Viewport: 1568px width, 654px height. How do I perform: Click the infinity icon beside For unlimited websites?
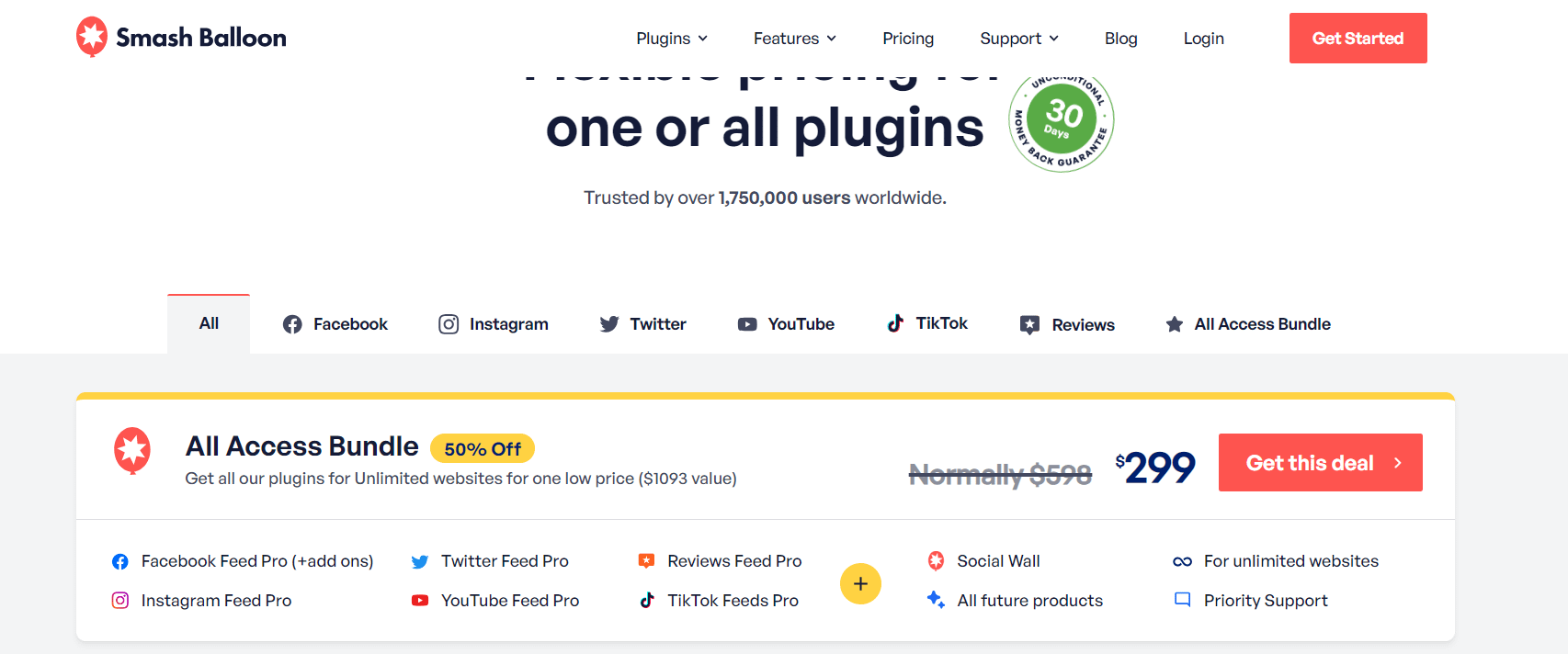(x=1182, y=561)
